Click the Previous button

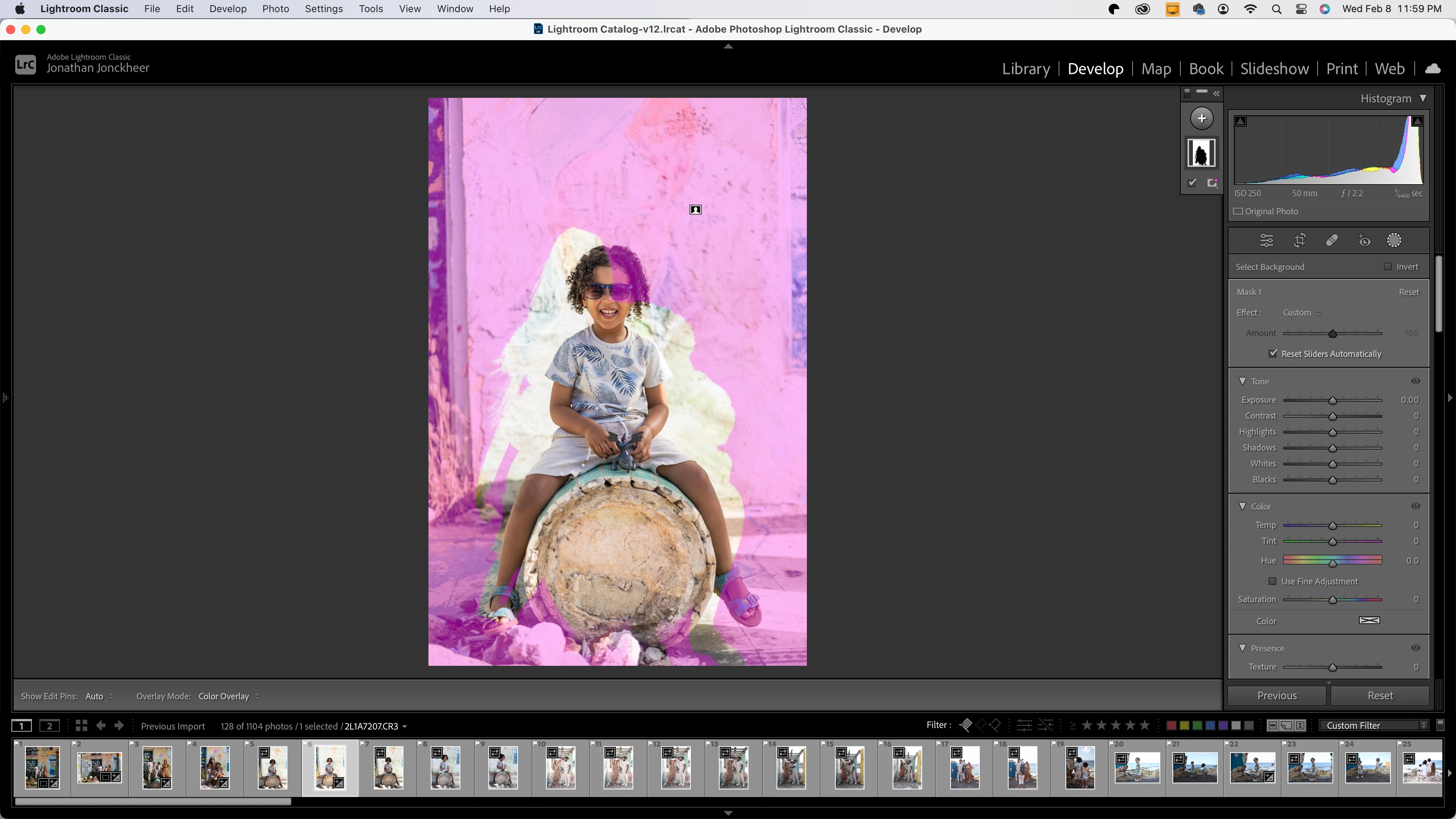coord(1276,696)
